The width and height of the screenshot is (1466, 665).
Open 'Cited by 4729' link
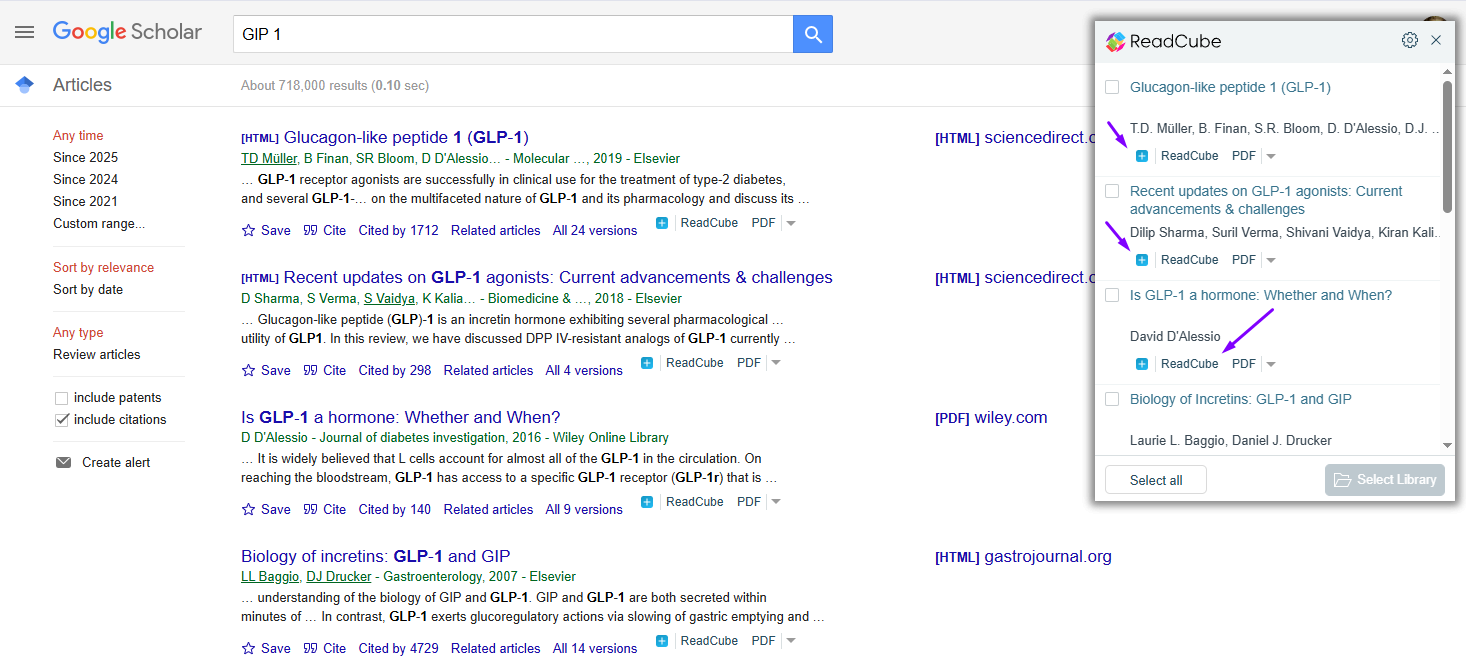coord(398,648)
